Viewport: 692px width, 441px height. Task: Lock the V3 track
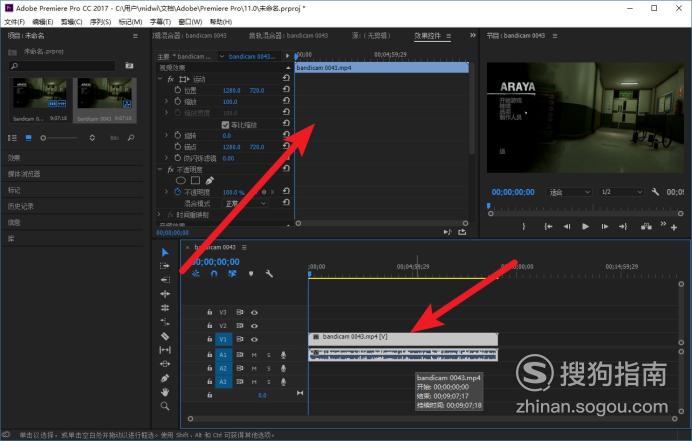210,313
